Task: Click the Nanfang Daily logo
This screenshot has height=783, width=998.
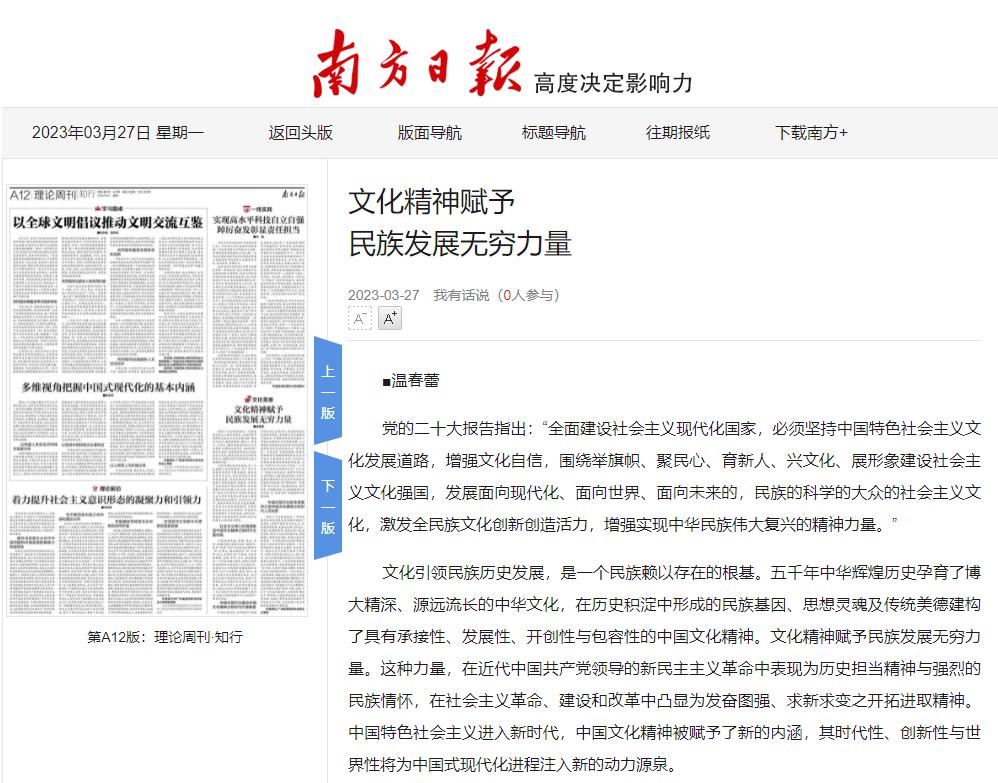Action: (417, 63)
